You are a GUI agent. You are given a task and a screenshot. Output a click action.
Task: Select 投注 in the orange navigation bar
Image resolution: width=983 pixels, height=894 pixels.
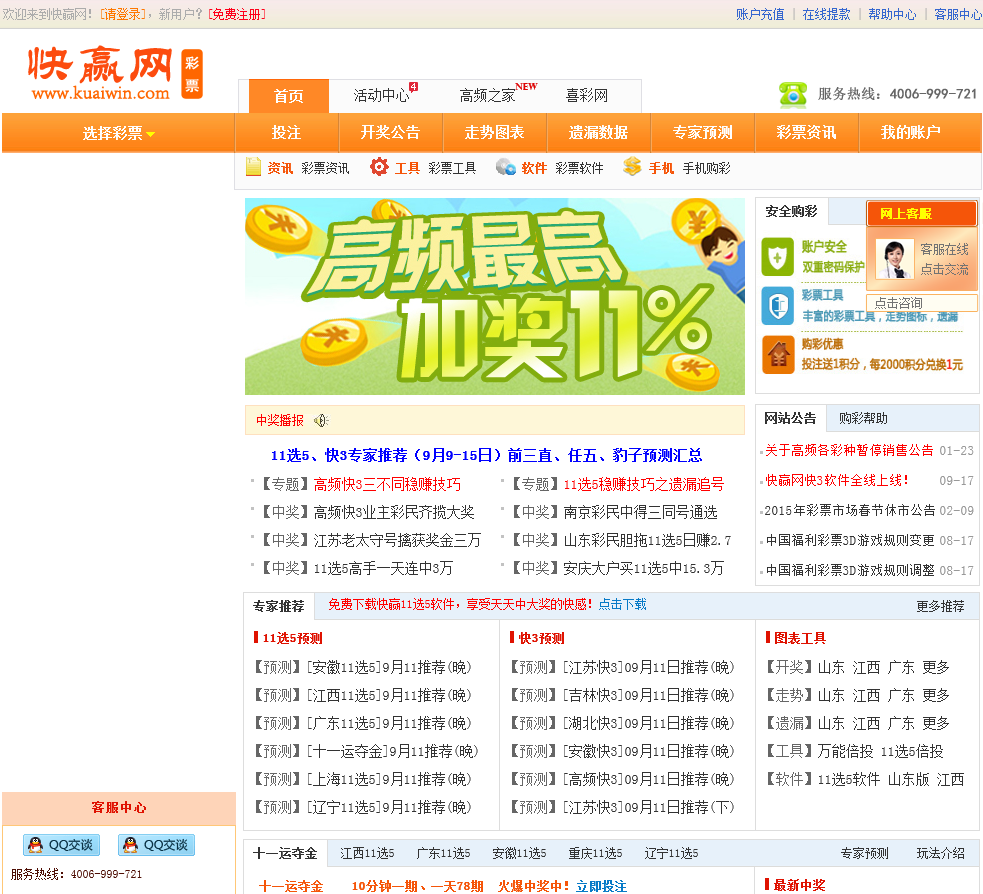pyautogui.click(x=286, y=132)
